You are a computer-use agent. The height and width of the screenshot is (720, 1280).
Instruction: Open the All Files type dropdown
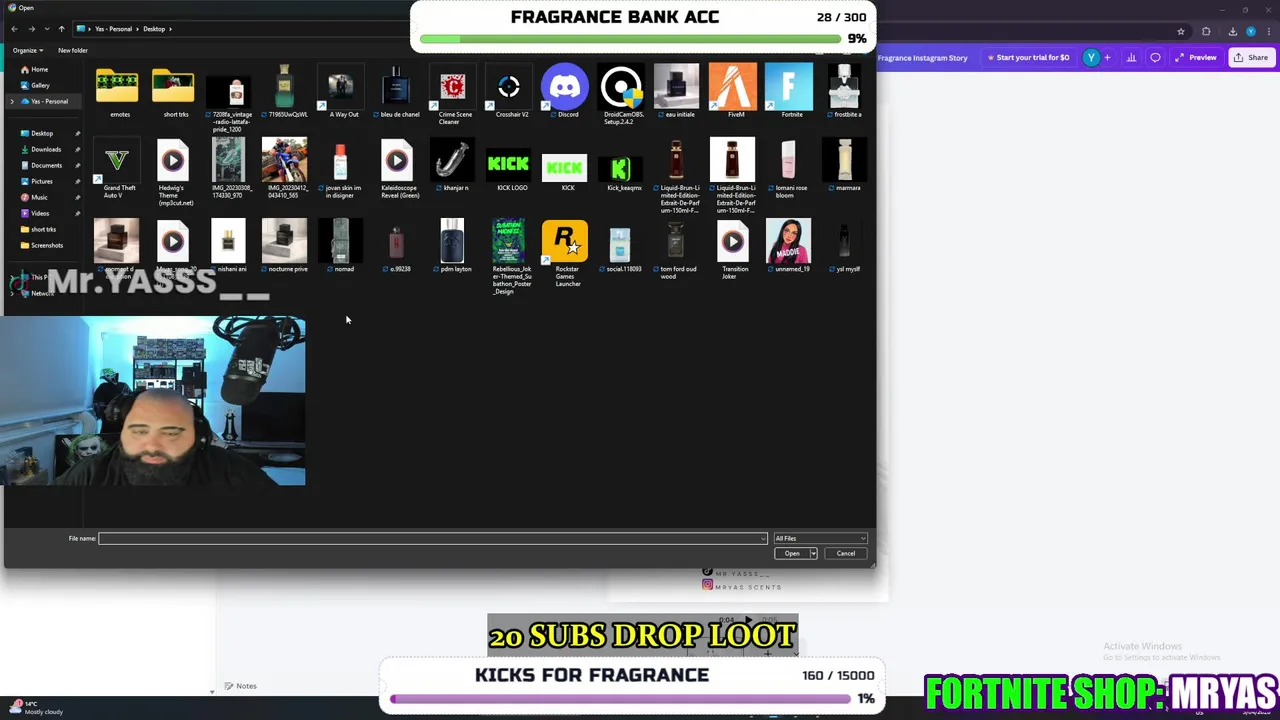820,539
